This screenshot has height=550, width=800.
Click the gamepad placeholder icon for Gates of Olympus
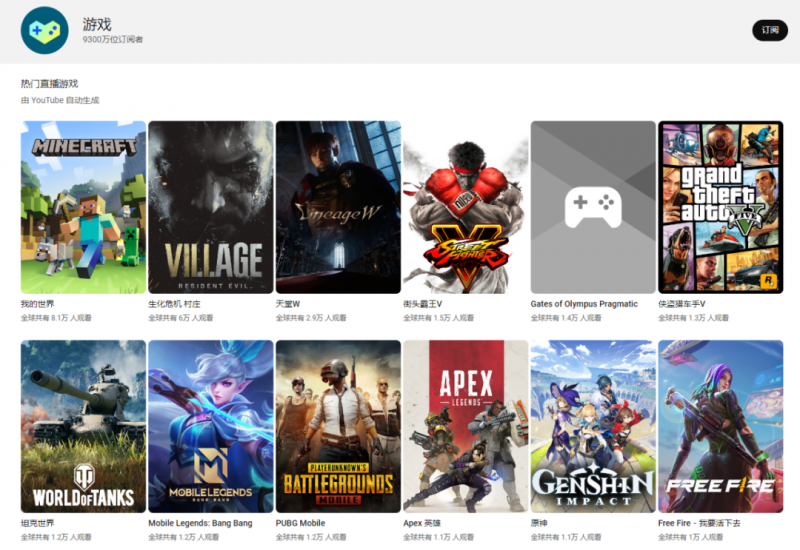point(593,207)
